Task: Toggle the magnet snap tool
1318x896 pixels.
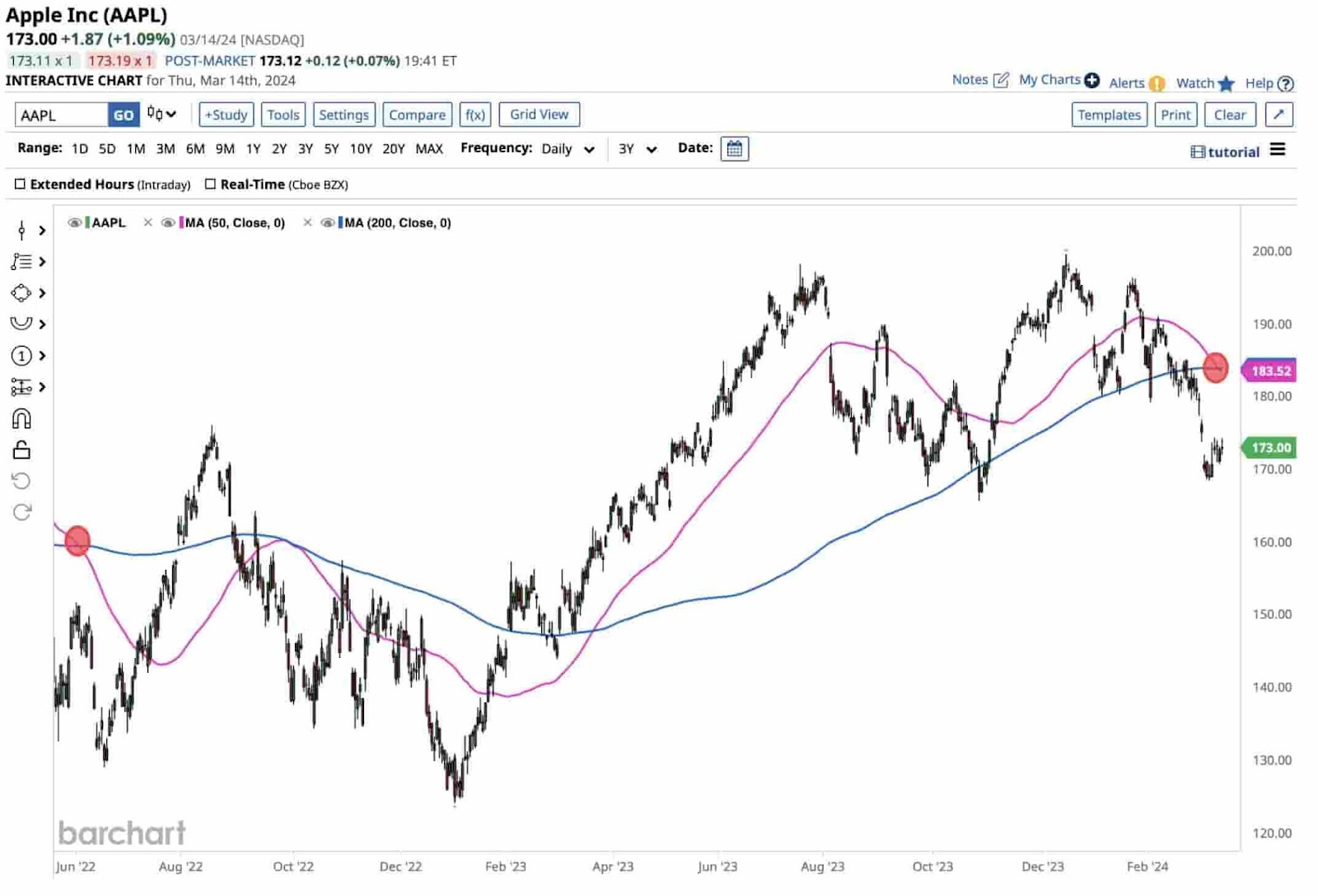Action: tap(21, 419)
